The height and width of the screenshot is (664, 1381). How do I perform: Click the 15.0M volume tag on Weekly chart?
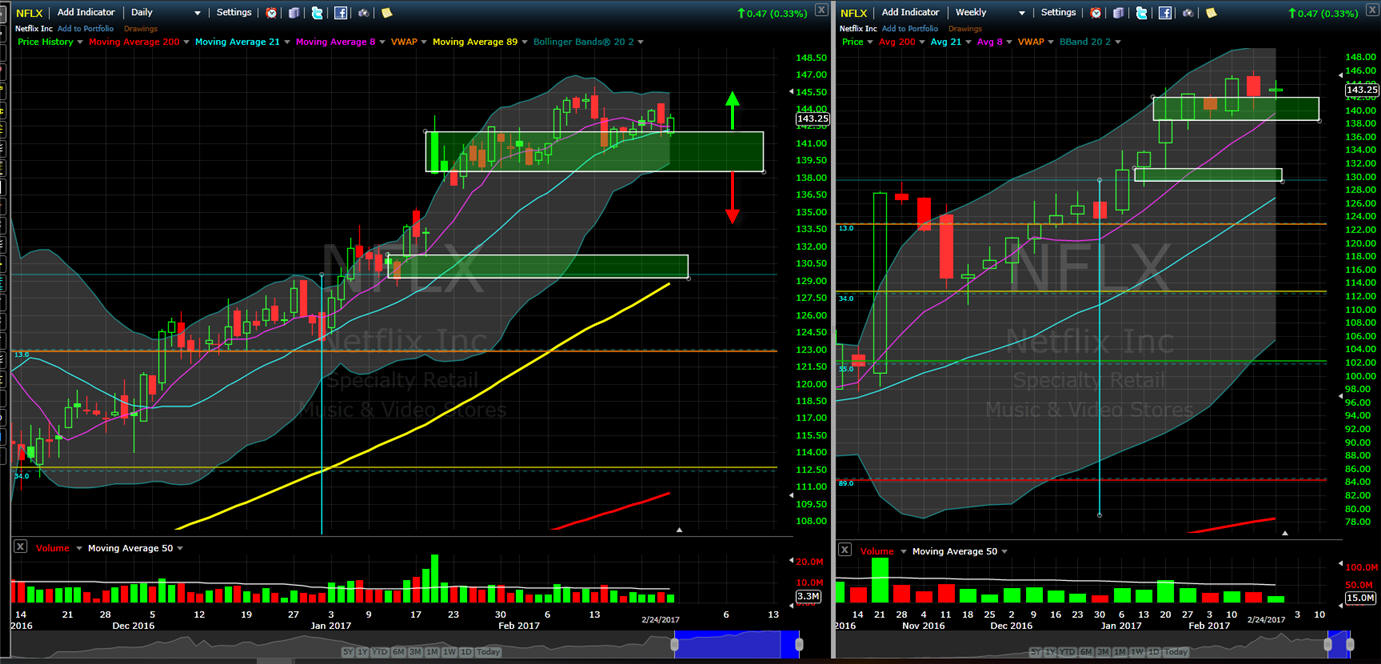click(1363, 598)
